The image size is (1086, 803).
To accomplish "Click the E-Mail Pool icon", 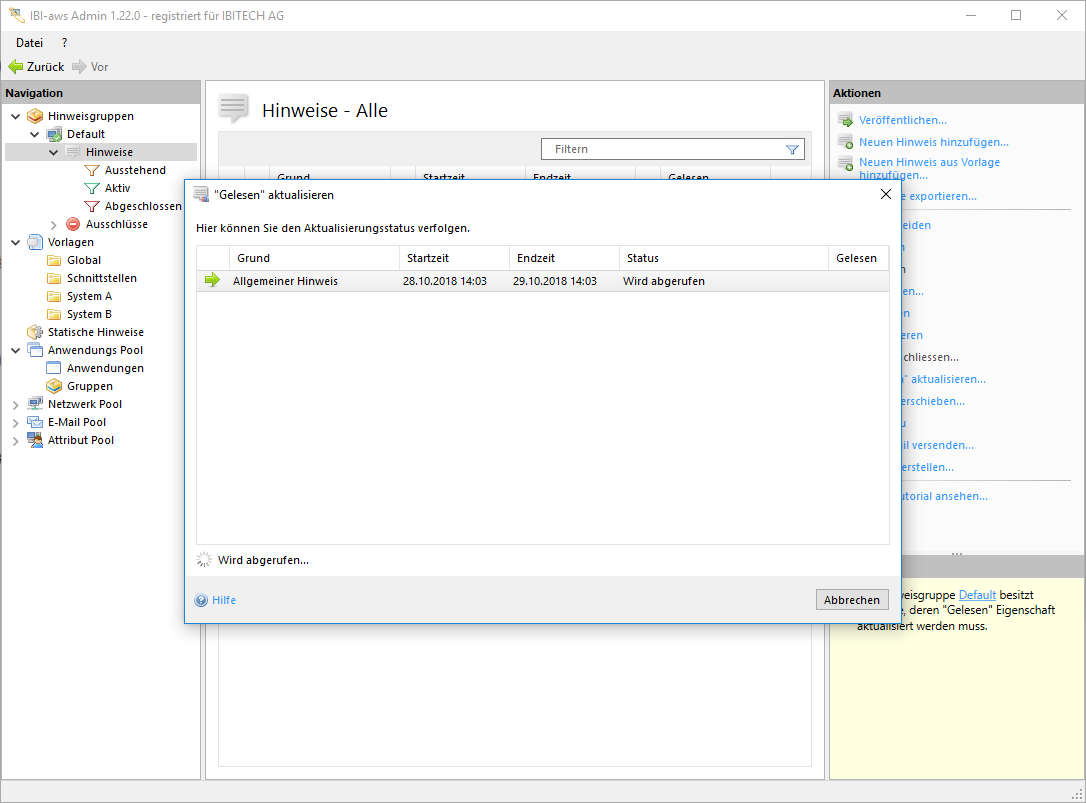I will tap(35, 422).
